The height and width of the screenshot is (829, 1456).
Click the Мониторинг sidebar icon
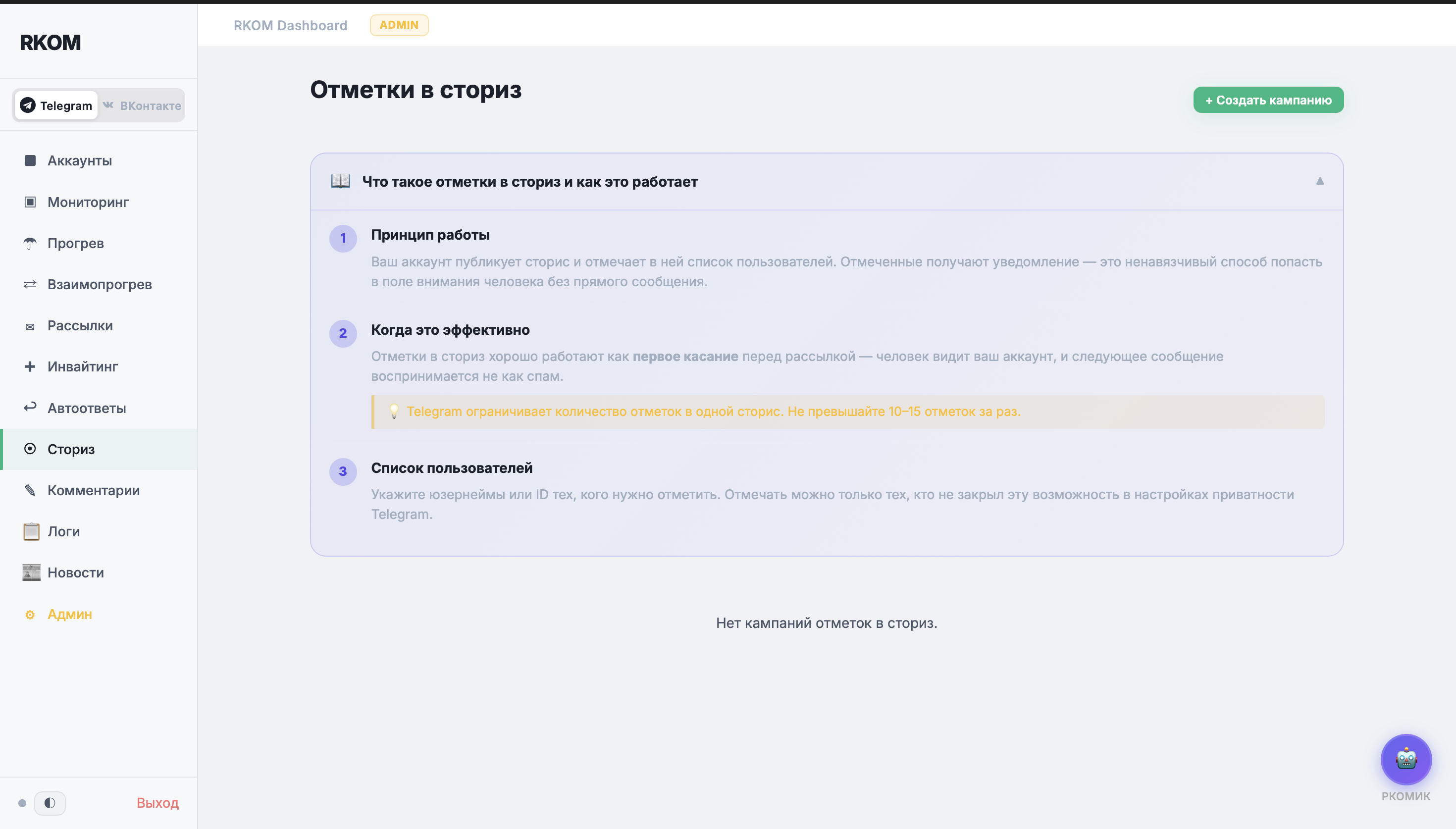30,202
